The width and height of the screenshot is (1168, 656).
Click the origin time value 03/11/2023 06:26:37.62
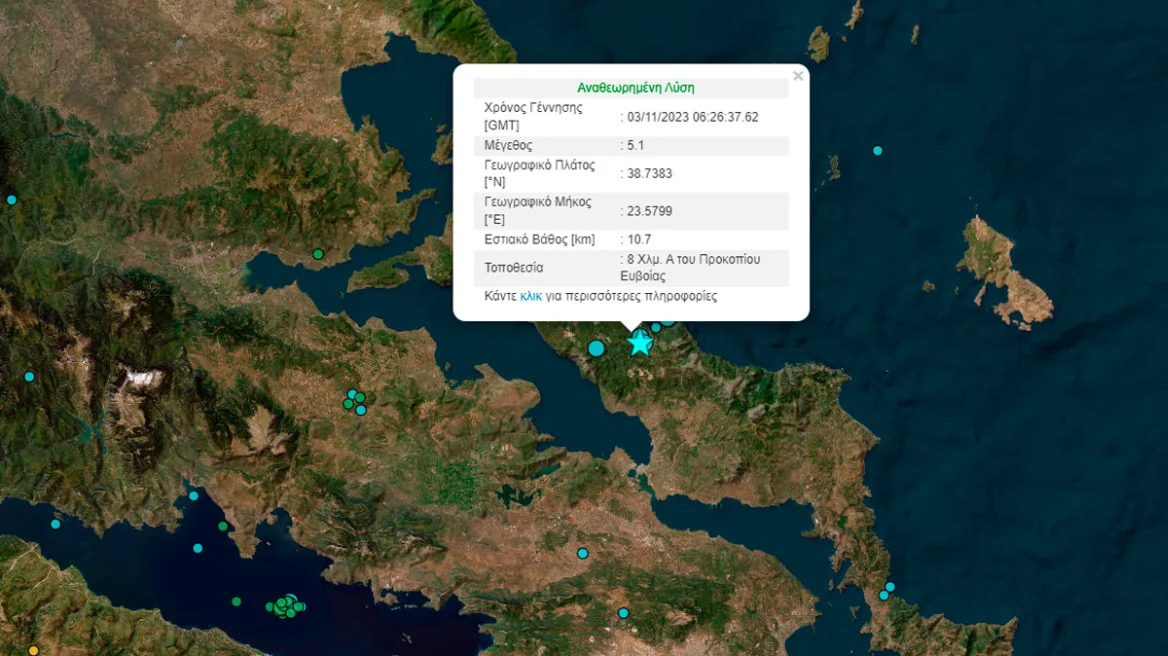[693, 117]
